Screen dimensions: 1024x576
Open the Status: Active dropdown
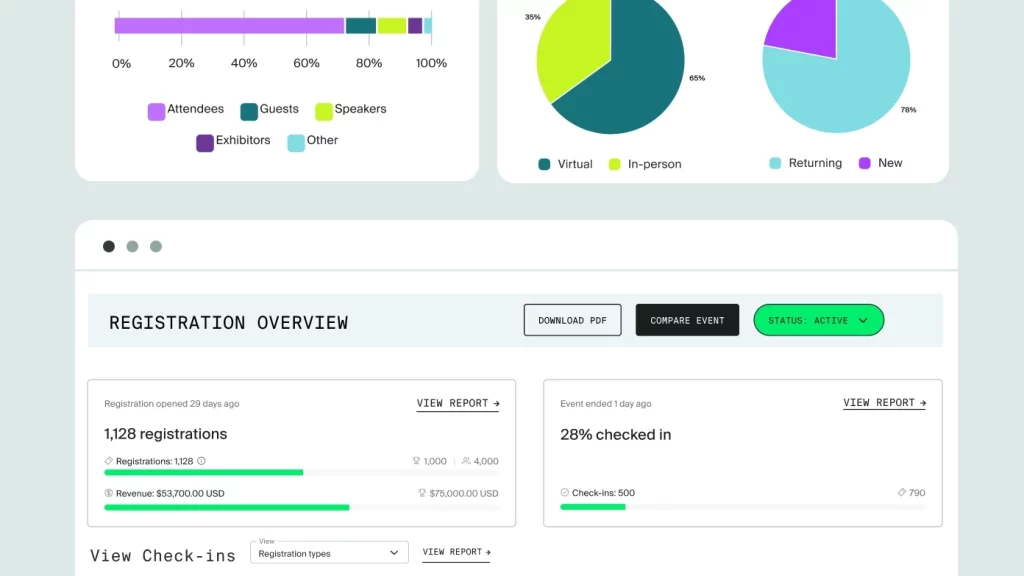[818, 320]
